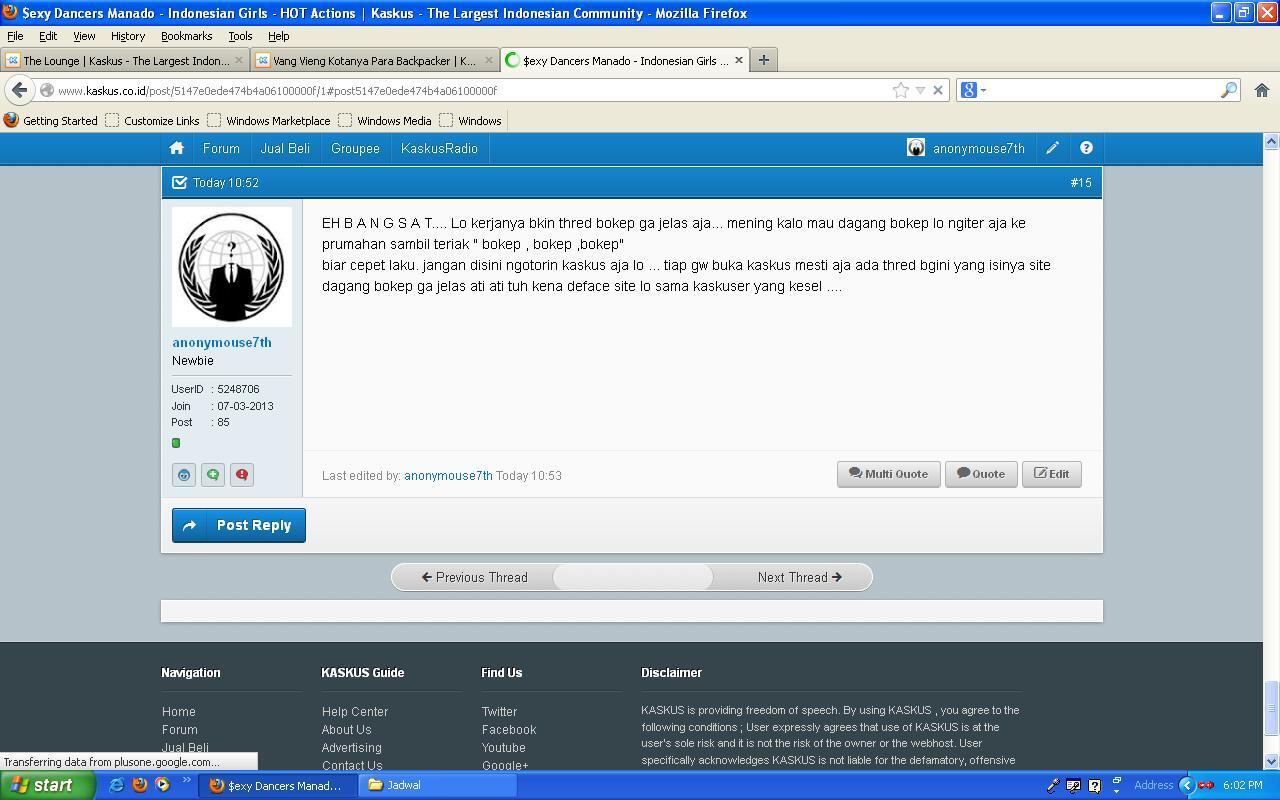Close The Lounge Kaskus tab
The height and width of the screenshot is (800, 1280).
coord(239,60)
